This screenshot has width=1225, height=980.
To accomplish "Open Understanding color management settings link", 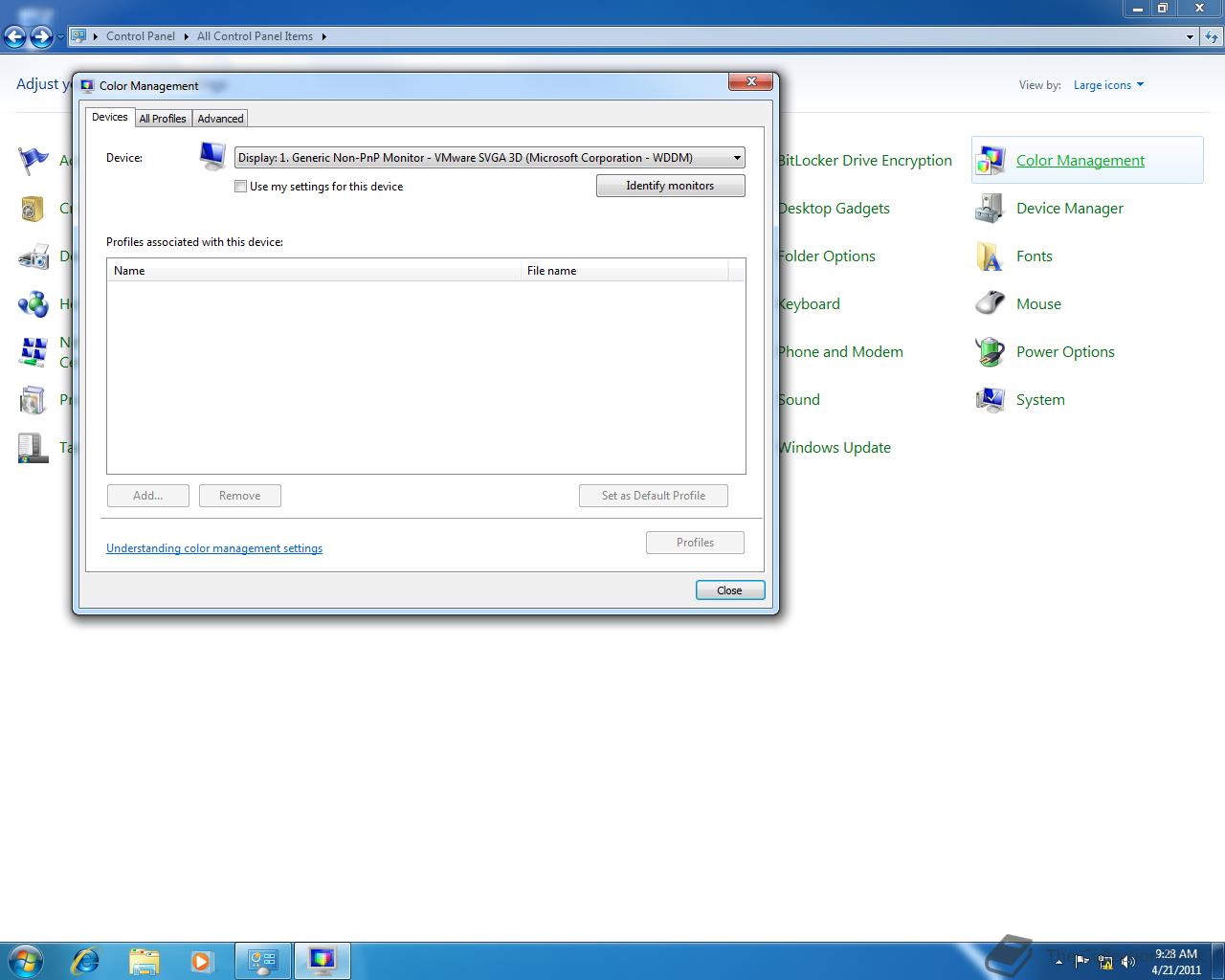I will pyautogui.click(x=214, y=548).
